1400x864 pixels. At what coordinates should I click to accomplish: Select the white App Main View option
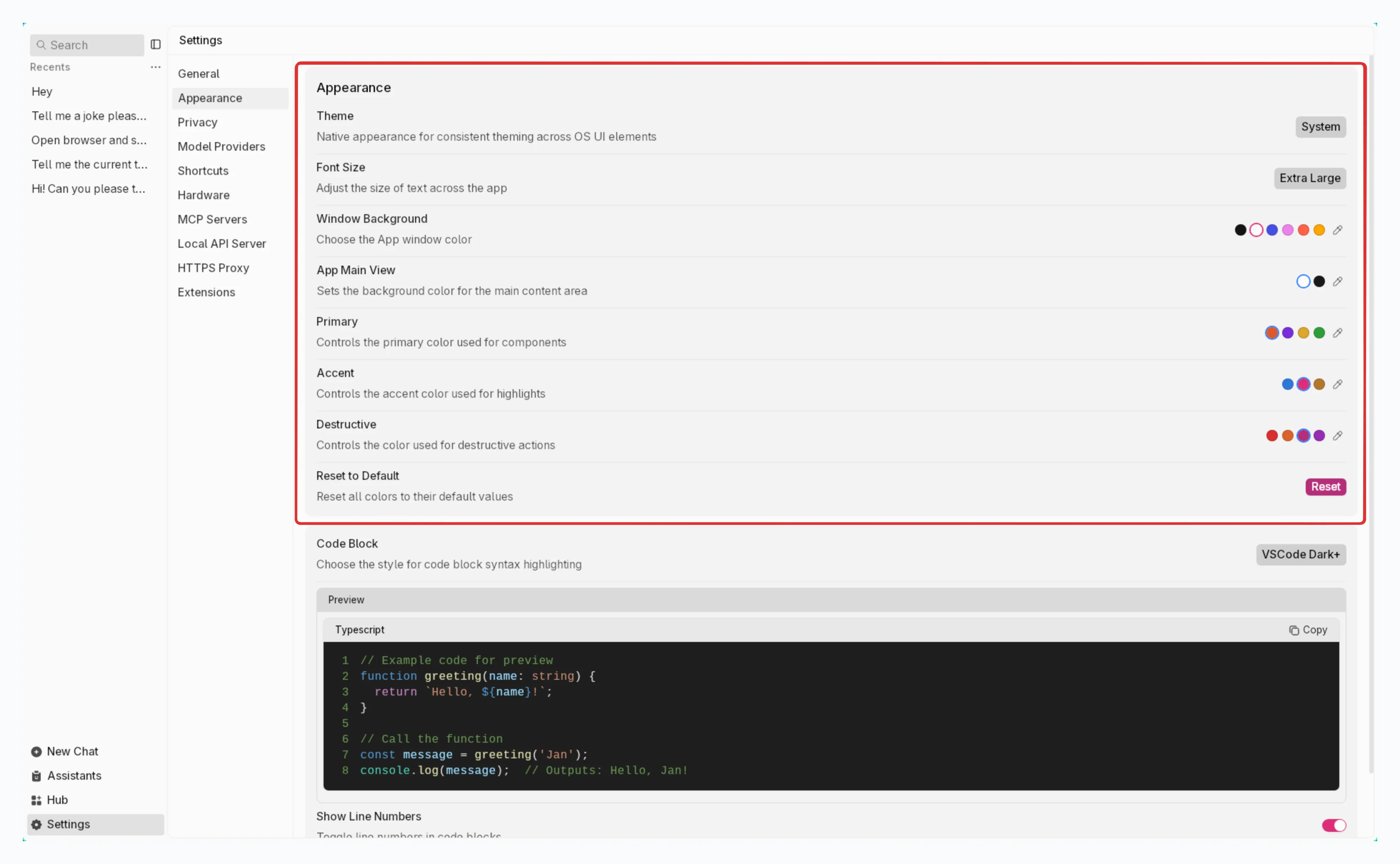point(1303,282)
